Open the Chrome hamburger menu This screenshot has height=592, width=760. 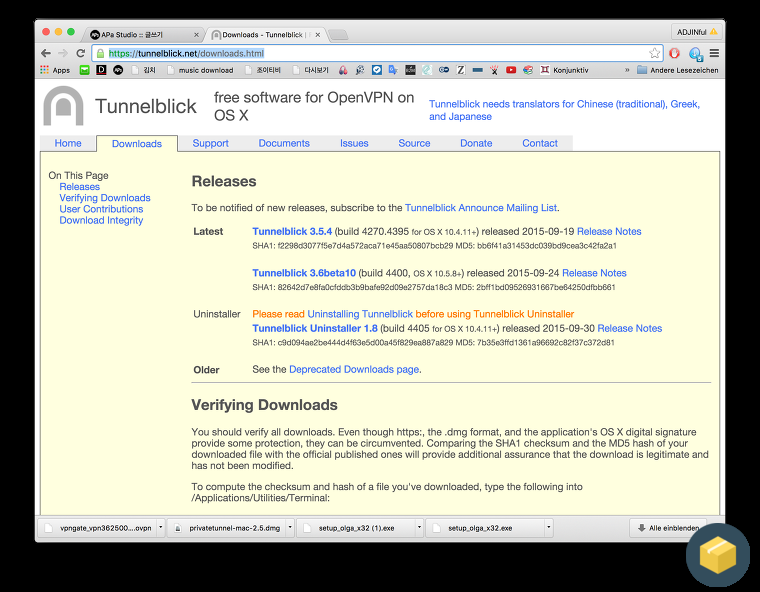(714, 53)
